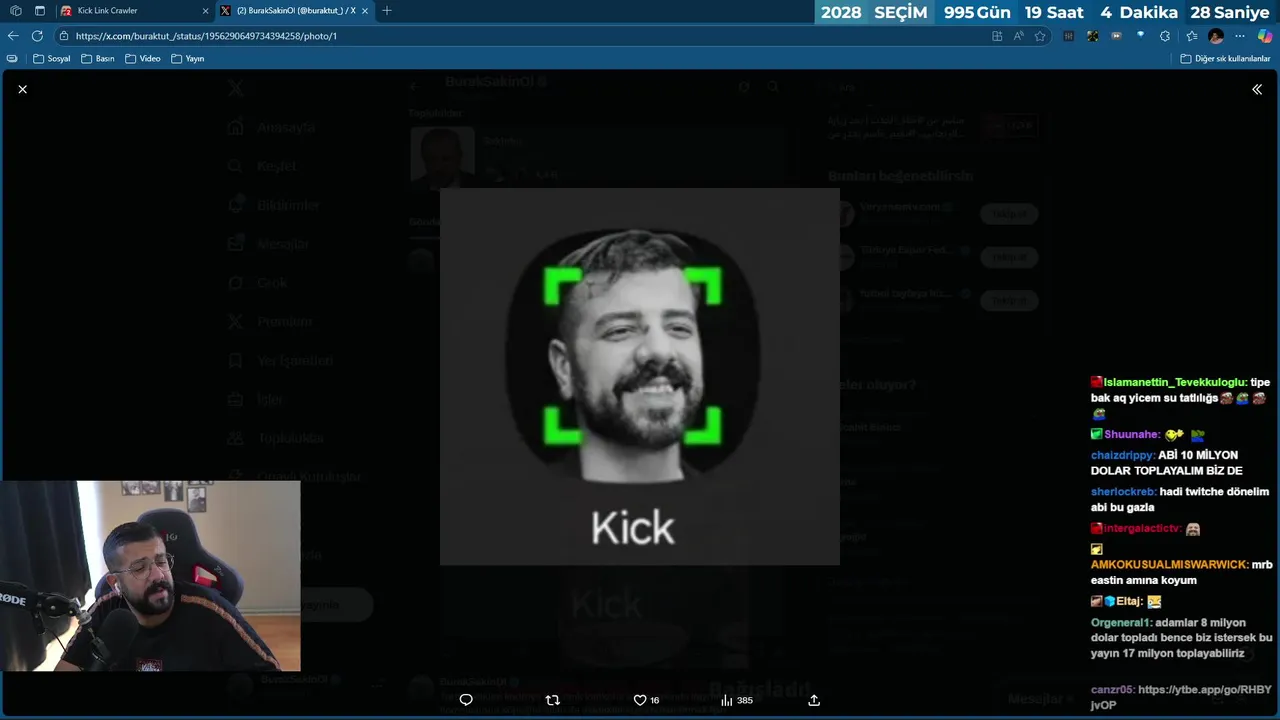This screenshot has width=1280, height=720.
Task: Click the Eltaj chat username
Action: [1129, 601]
